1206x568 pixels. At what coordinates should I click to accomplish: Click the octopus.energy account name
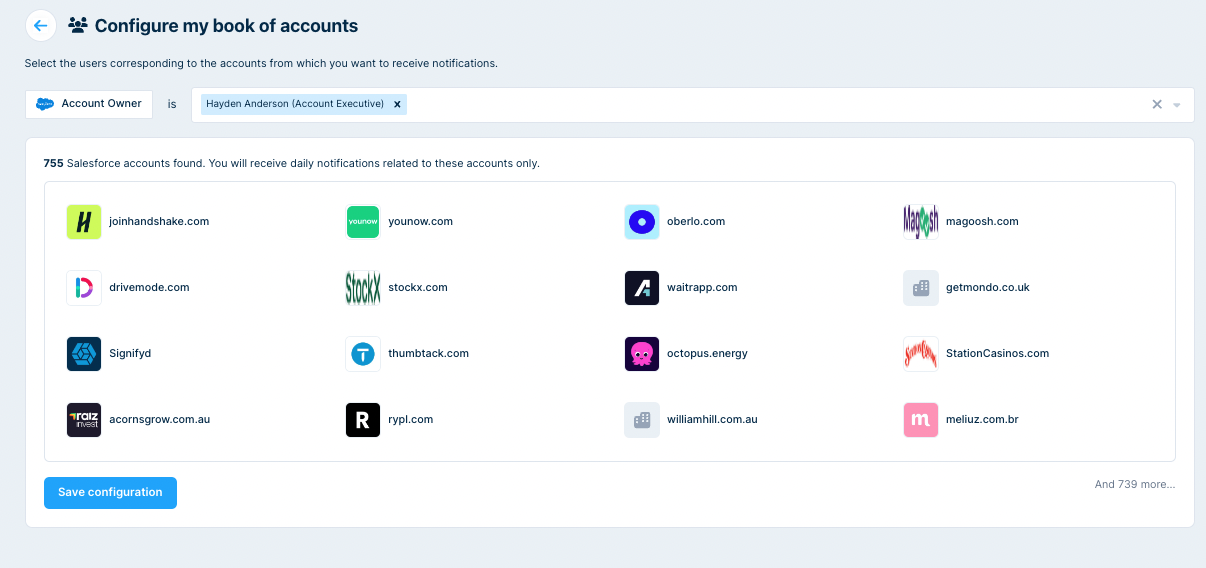(707, 354)
